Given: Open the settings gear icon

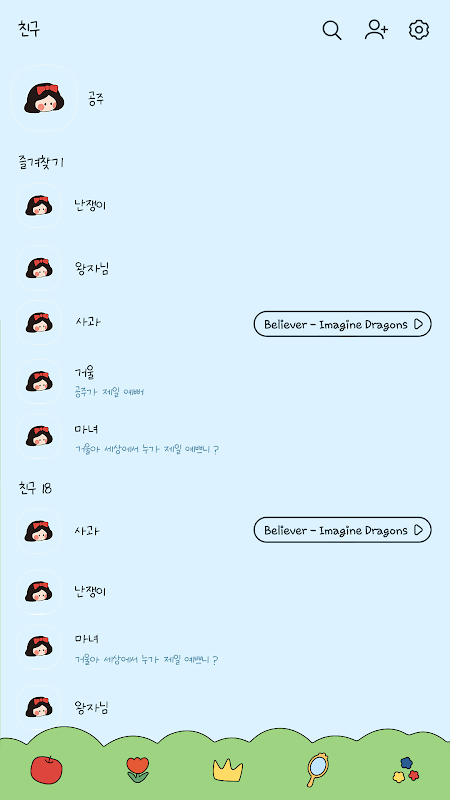Looking at the screenshot, I should pos(419,30).
